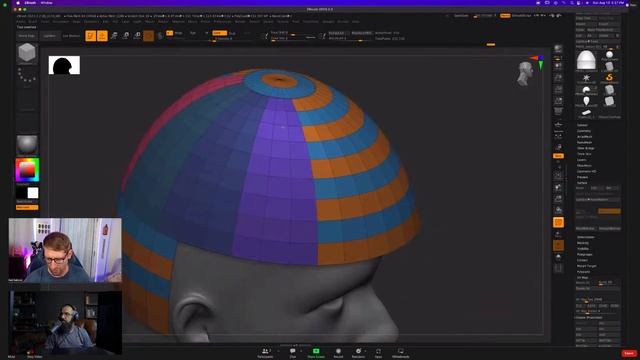Select the Move transform tool

pos(114,36)
